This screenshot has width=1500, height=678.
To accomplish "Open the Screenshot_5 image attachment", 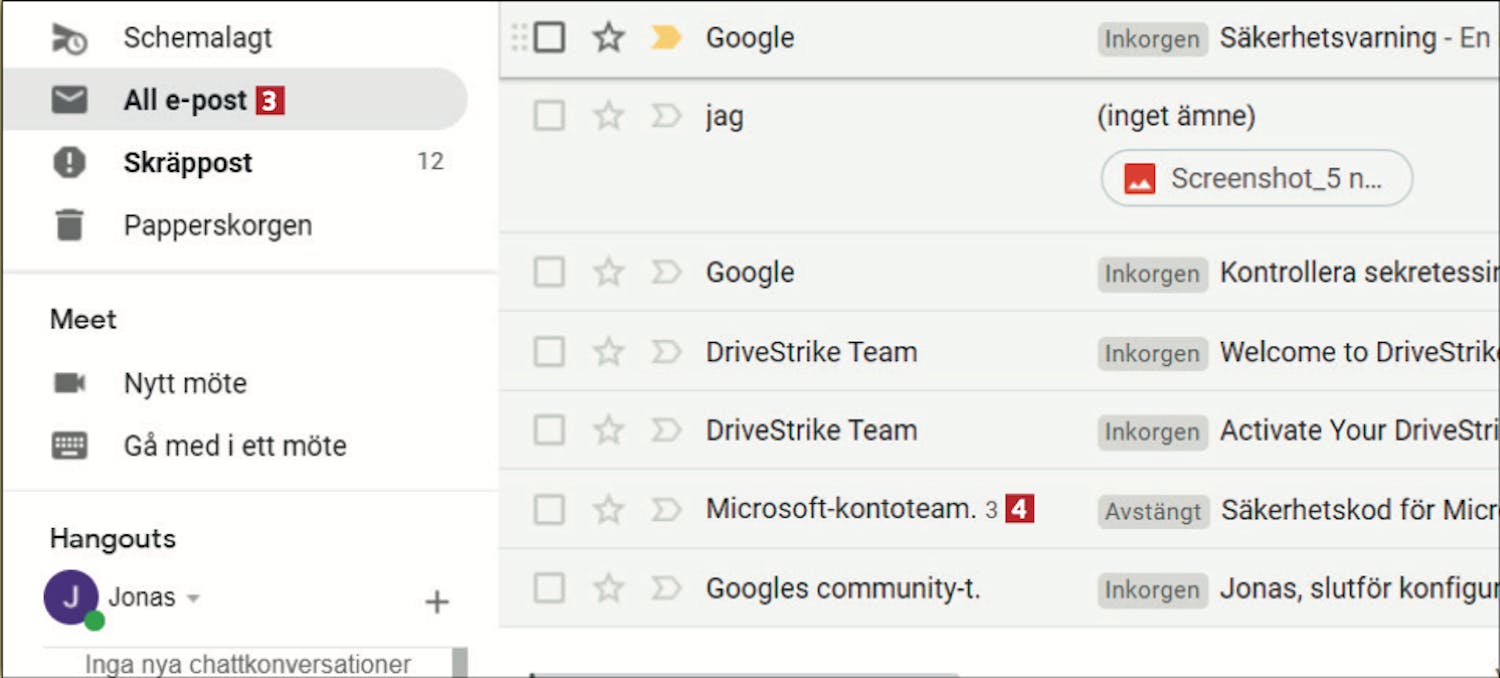I will point(1257,178).
